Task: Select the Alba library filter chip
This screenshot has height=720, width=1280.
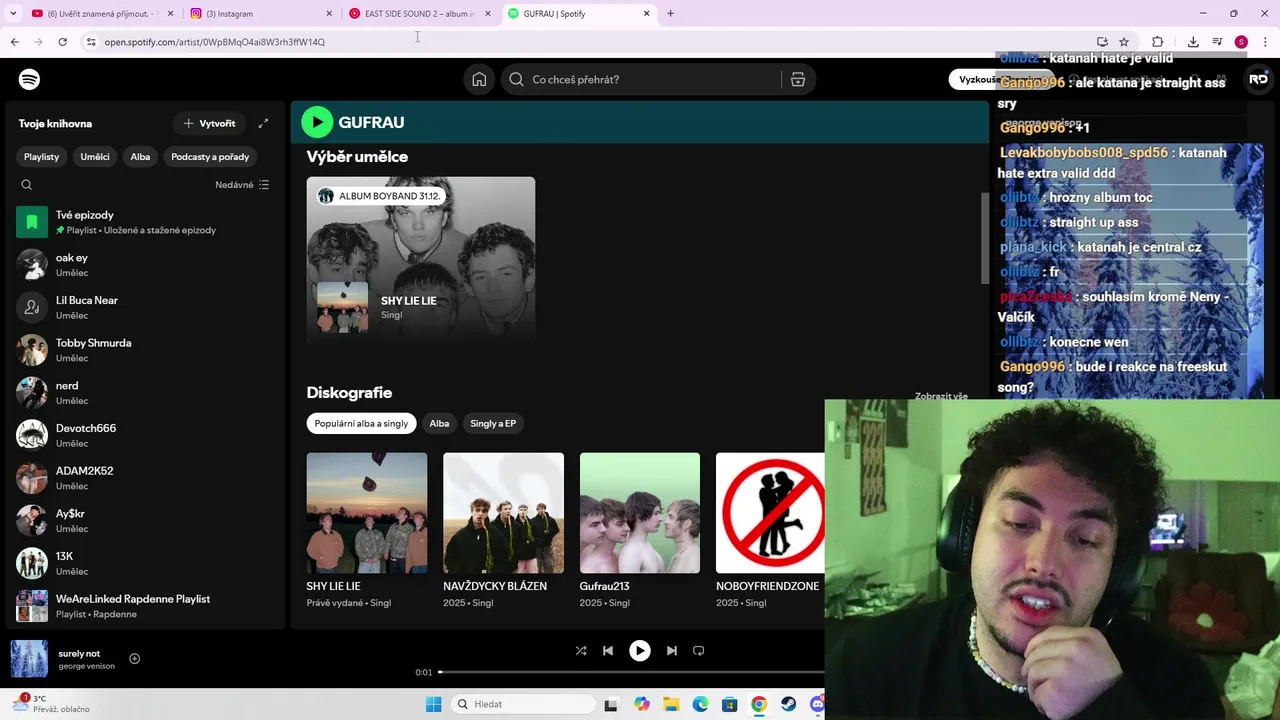Action: (140, 156)
